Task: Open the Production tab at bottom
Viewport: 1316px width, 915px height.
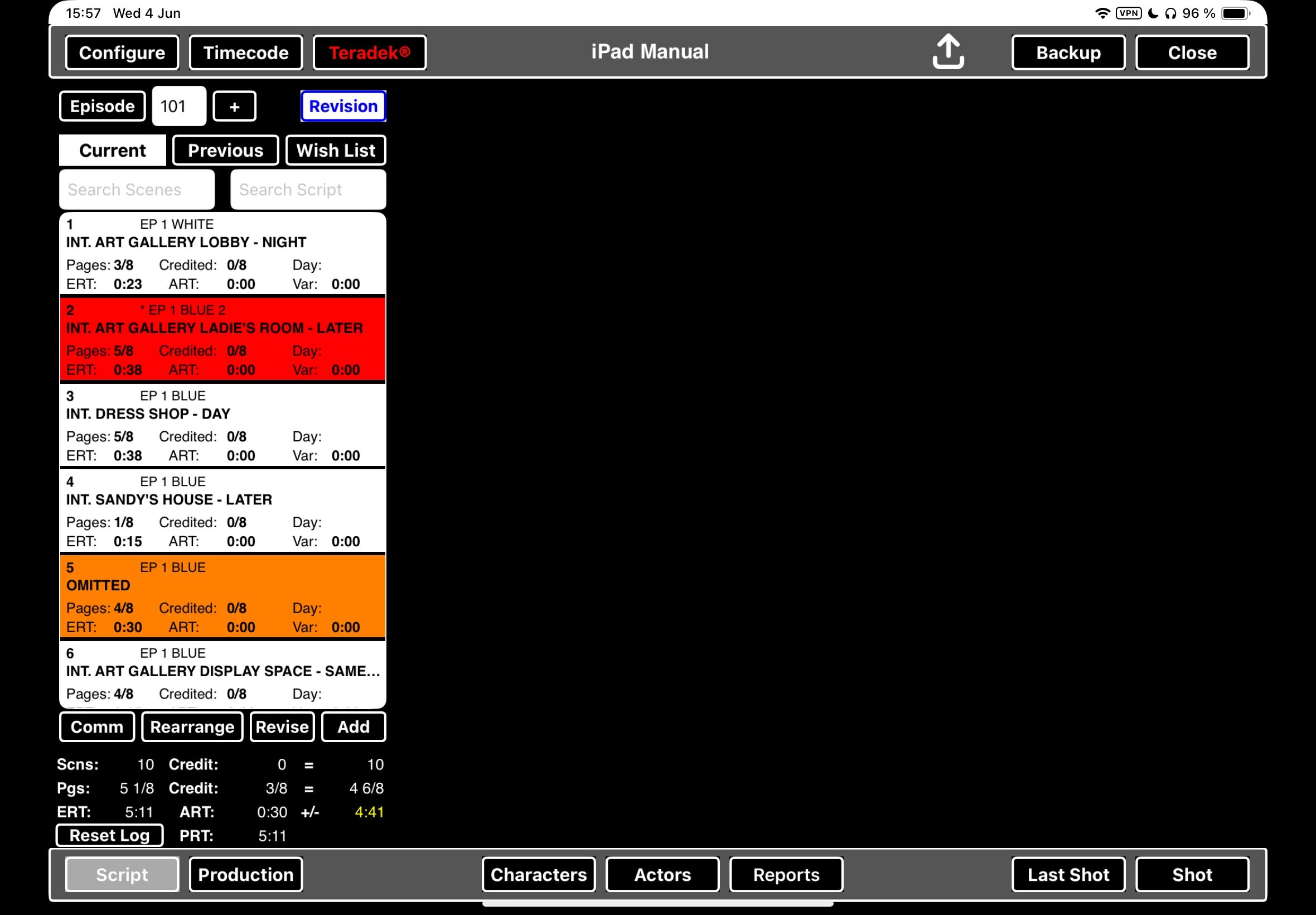Action: 246,874
